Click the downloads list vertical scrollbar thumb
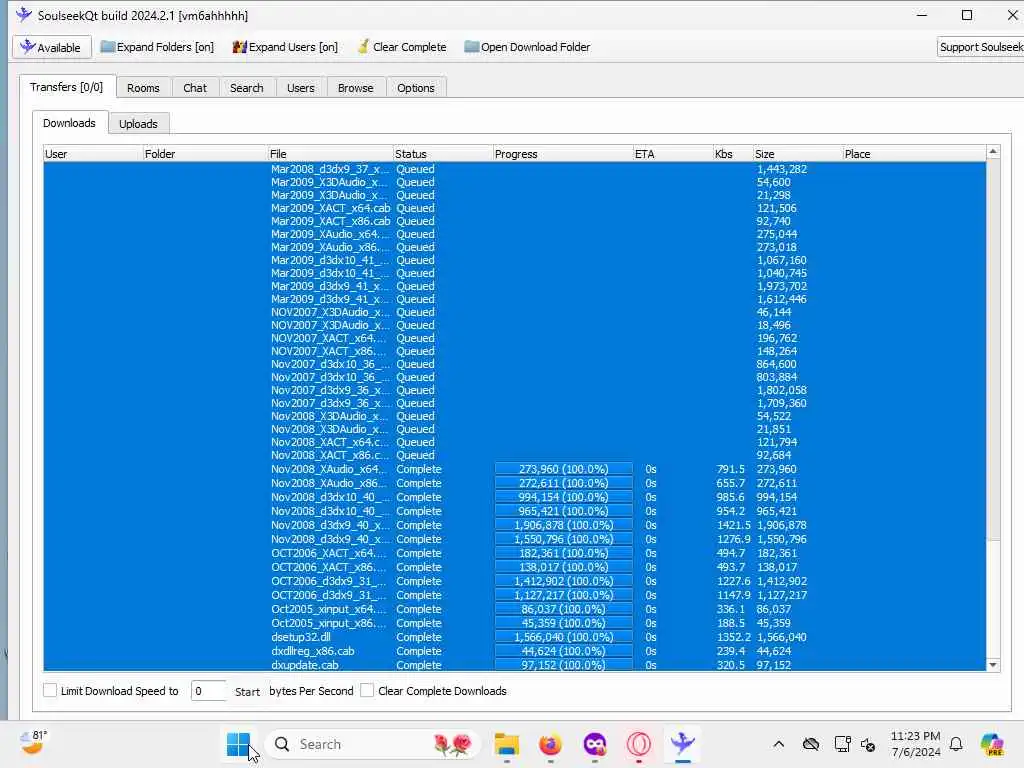The image size is (1024, 768). tap(993, 350)
